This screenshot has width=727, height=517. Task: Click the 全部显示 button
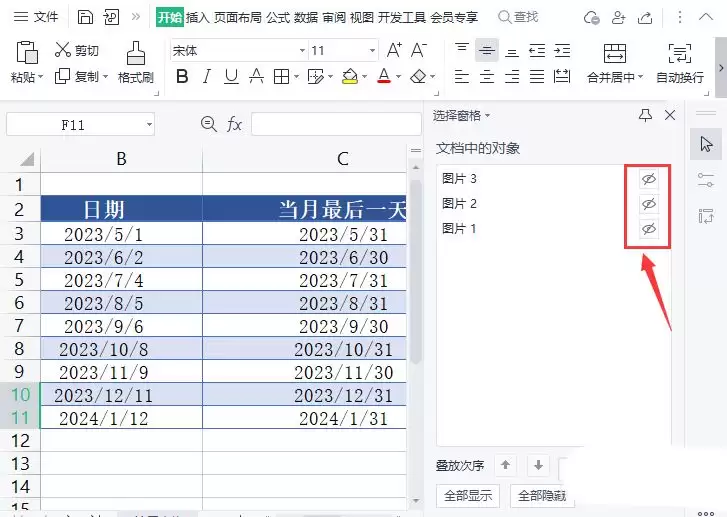click(x=468, y=496)
